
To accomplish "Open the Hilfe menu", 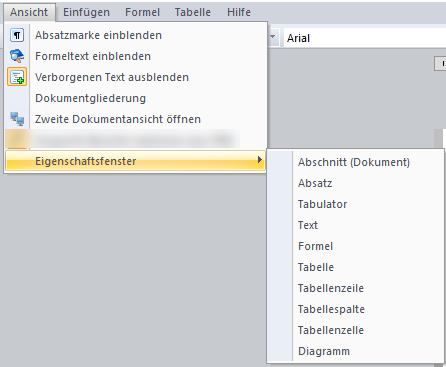I will pyautogui.click(x=239, y=12).
